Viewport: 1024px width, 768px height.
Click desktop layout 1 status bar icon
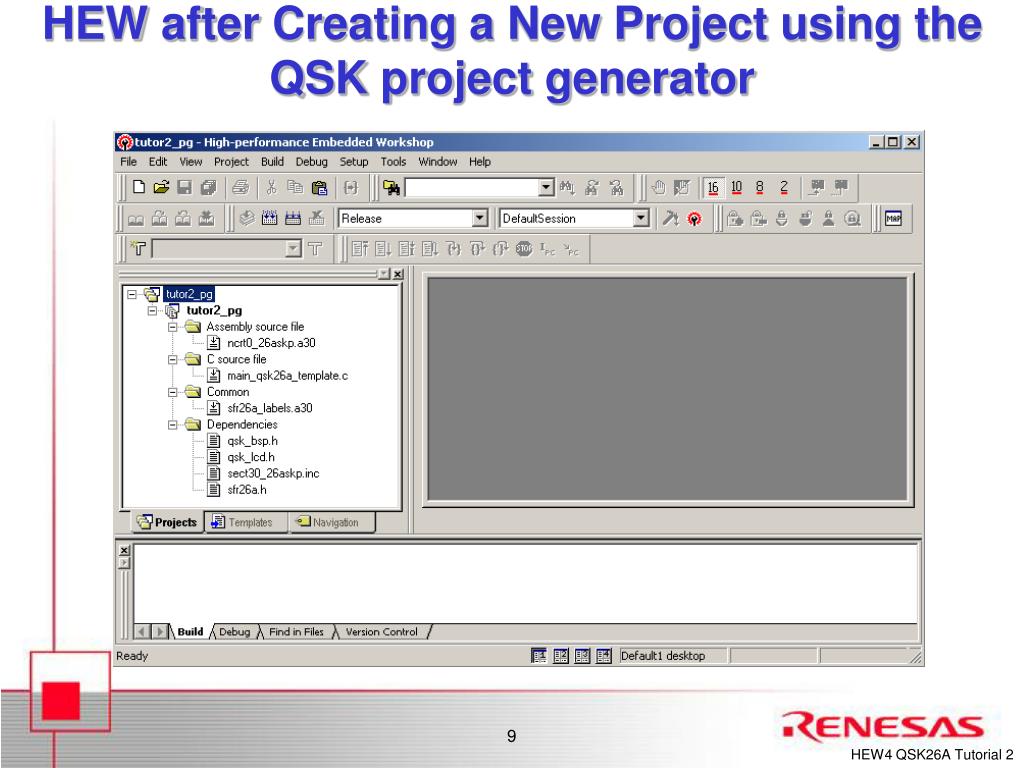(539, 656)
